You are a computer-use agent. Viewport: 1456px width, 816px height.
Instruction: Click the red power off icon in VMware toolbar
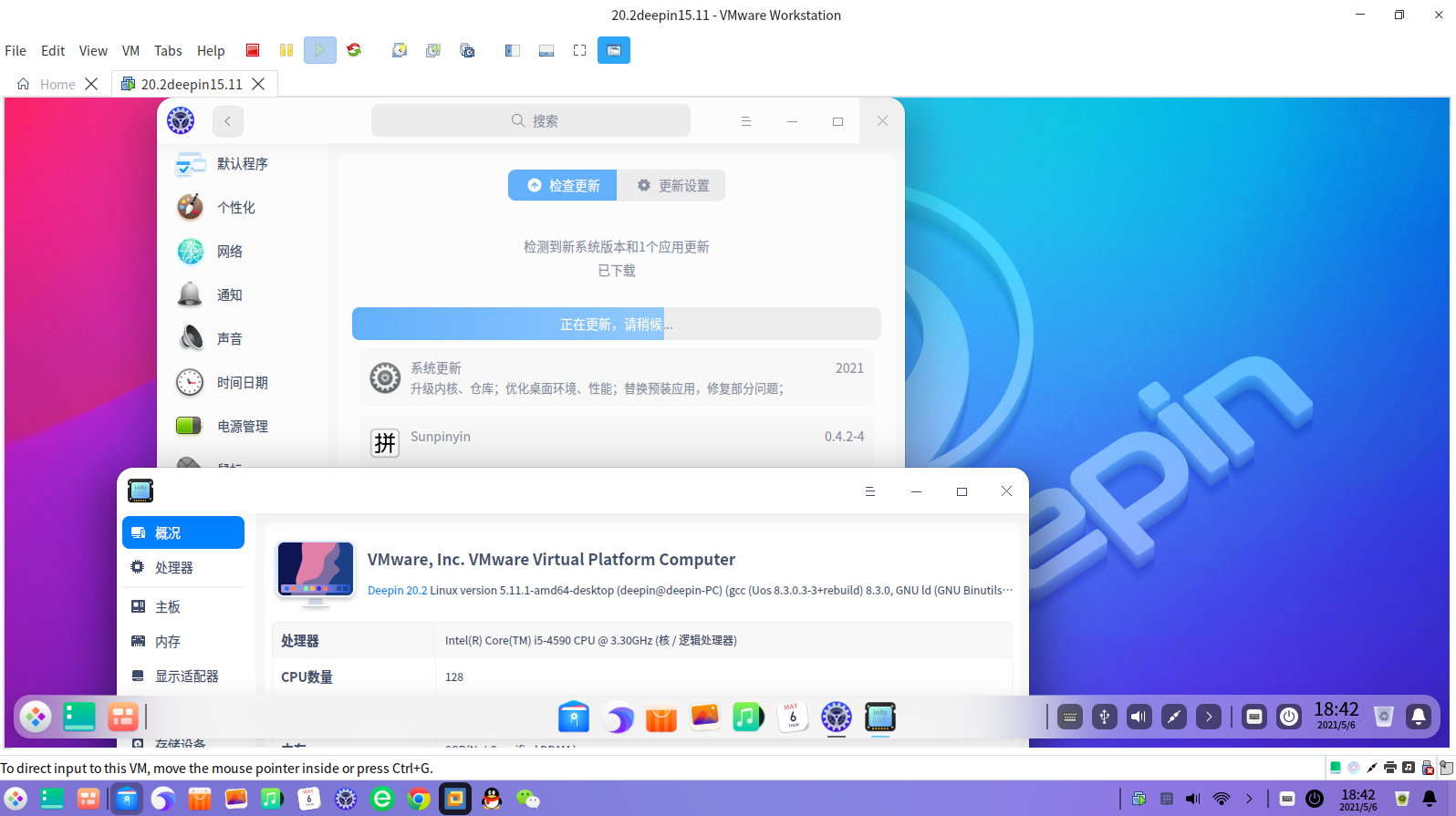point(253,50)
